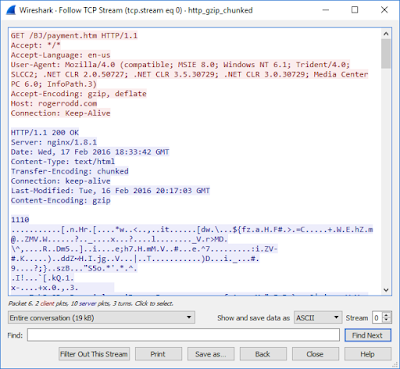Screen dimensions: 400x369
Task: Click the scrollbar down arrow
Action: pyautogui.click(x=386, y=290)
